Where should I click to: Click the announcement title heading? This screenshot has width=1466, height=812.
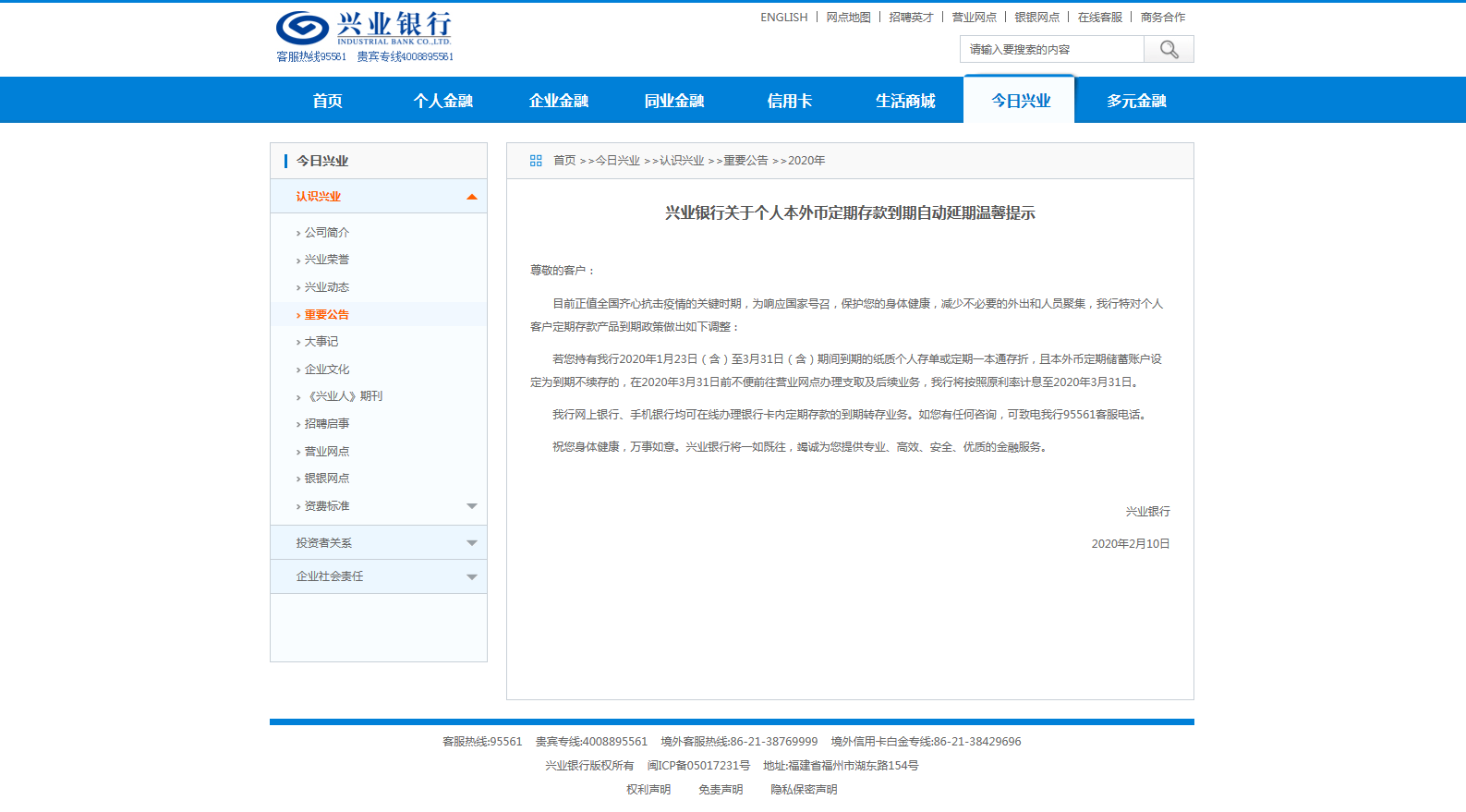[850, 213]
